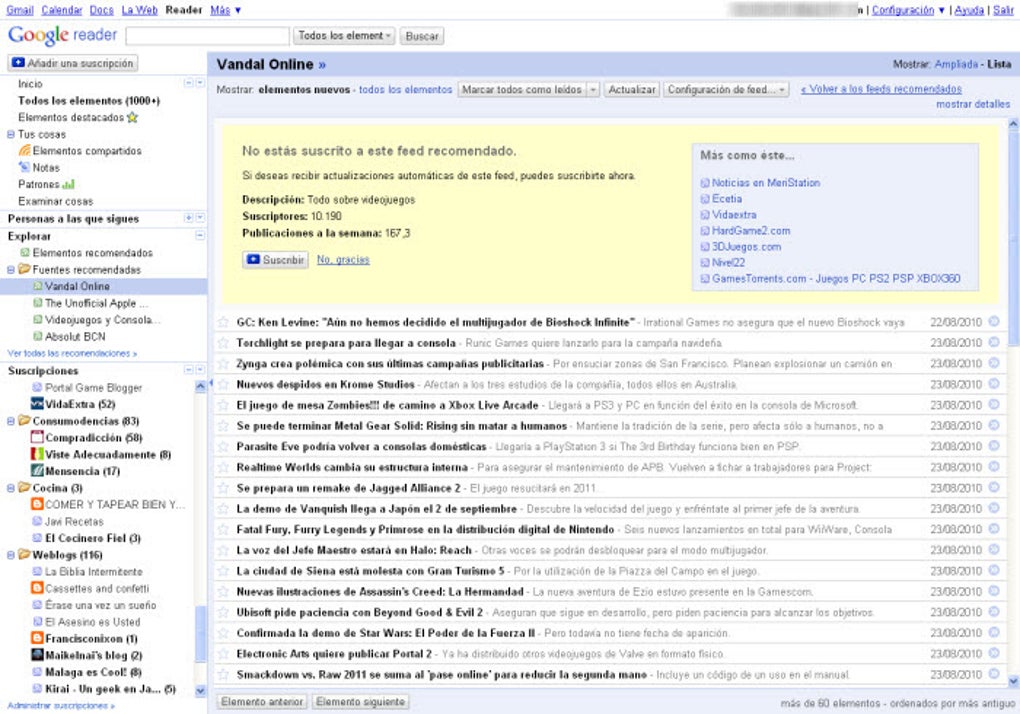The height and width of the screenshot is (714, 1020).
Task: Click the subscriptions list scrollbar thumb
Action: click(x=200, y=634)
